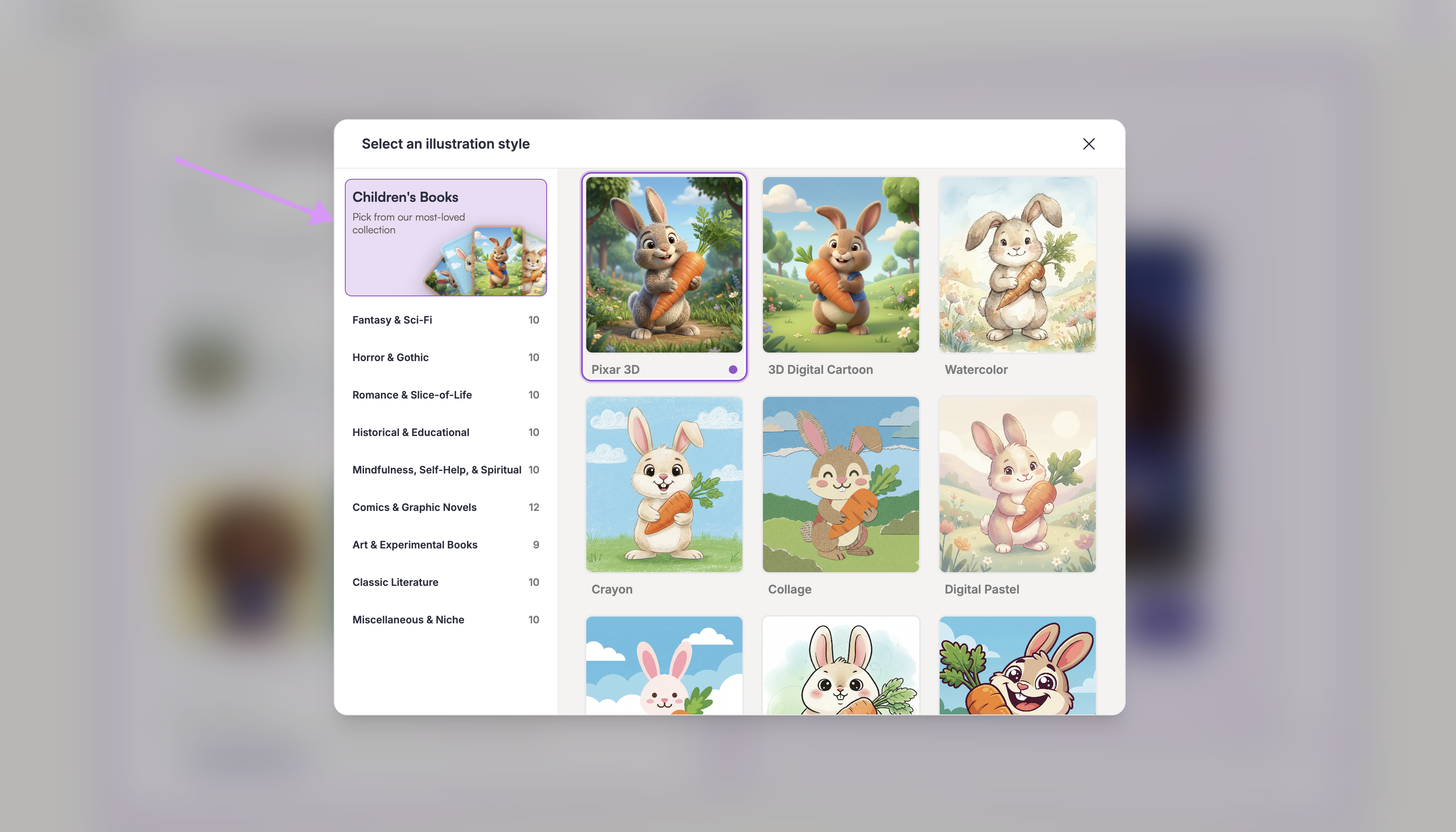The image size is (1456, 832).
Task: Close the illustration style dialog
Action: [x=1088, y=144]
